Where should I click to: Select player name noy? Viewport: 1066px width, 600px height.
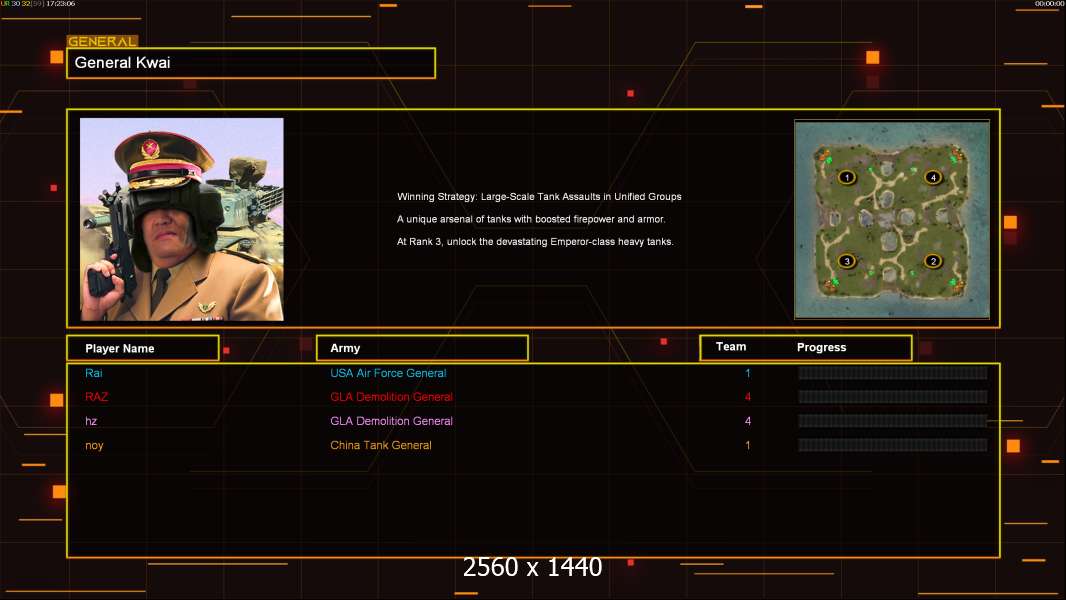94,446
